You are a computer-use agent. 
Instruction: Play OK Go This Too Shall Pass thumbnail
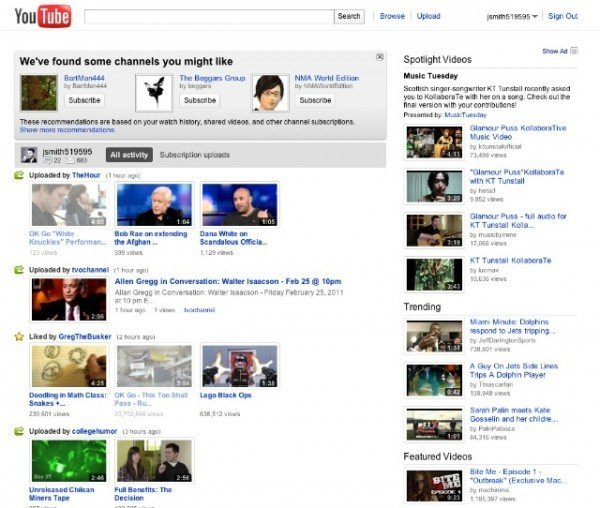click(x=154, y=366)
